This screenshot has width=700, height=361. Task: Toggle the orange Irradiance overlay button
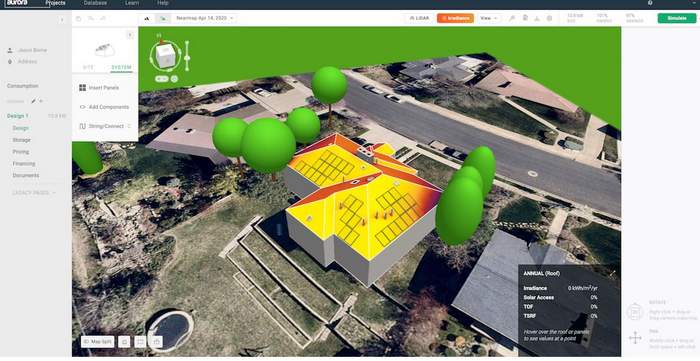pos(455,18)
